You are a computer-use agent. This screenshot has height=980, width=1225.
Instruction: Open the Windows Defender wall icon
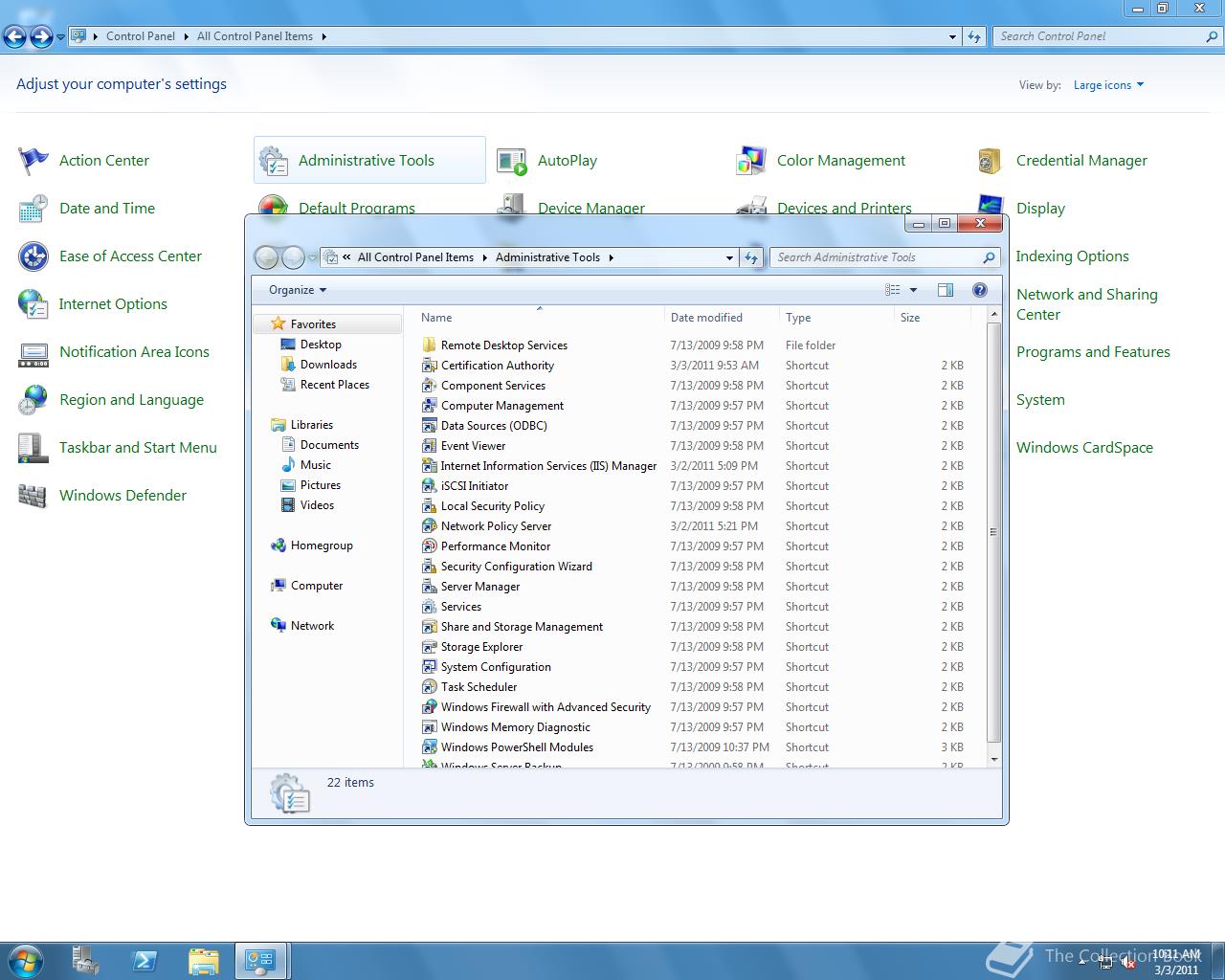click(33, 496)
